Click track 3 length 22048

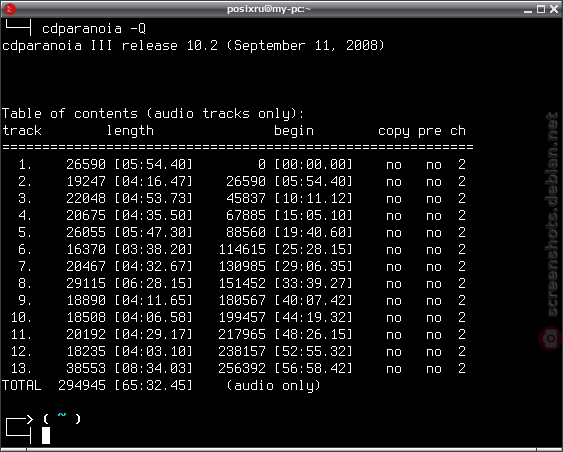tap(86, 198)
